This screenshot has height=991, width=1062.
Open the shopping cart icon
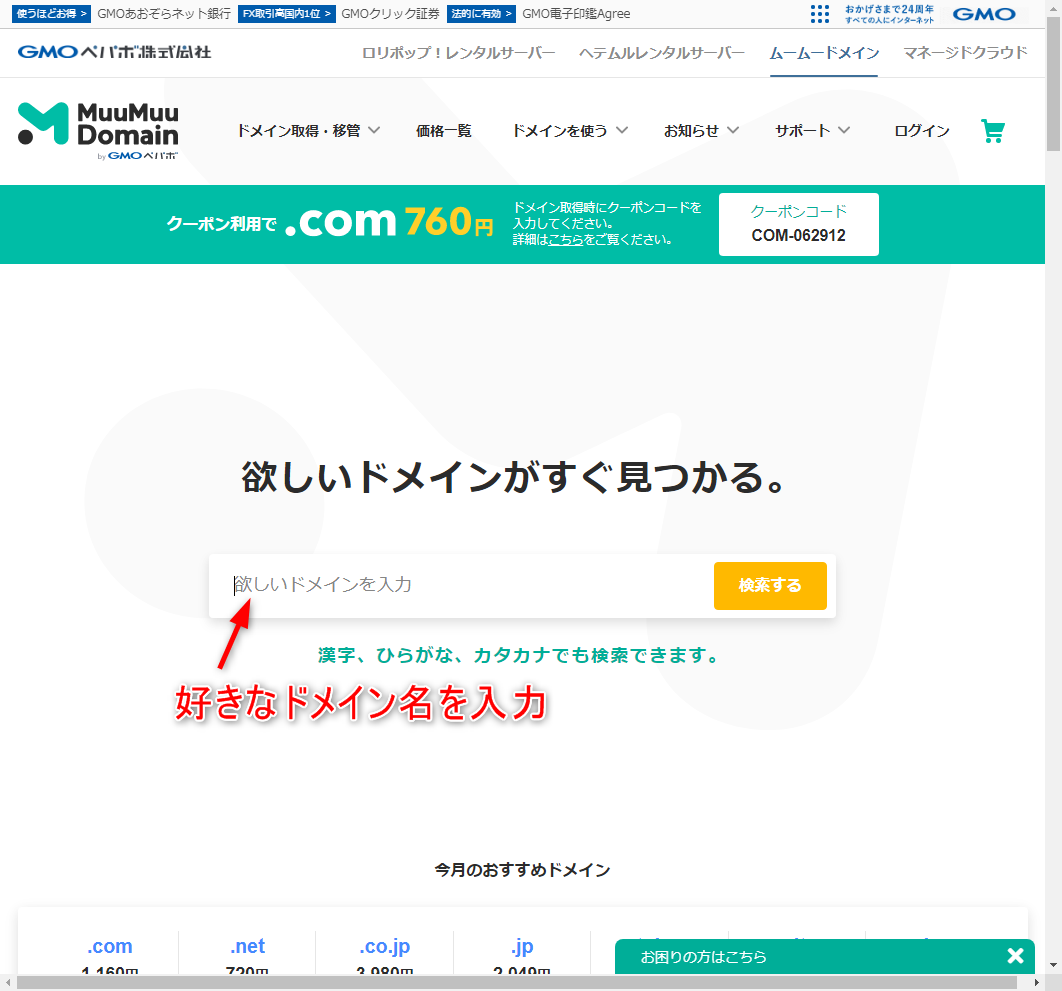(992, 131)
